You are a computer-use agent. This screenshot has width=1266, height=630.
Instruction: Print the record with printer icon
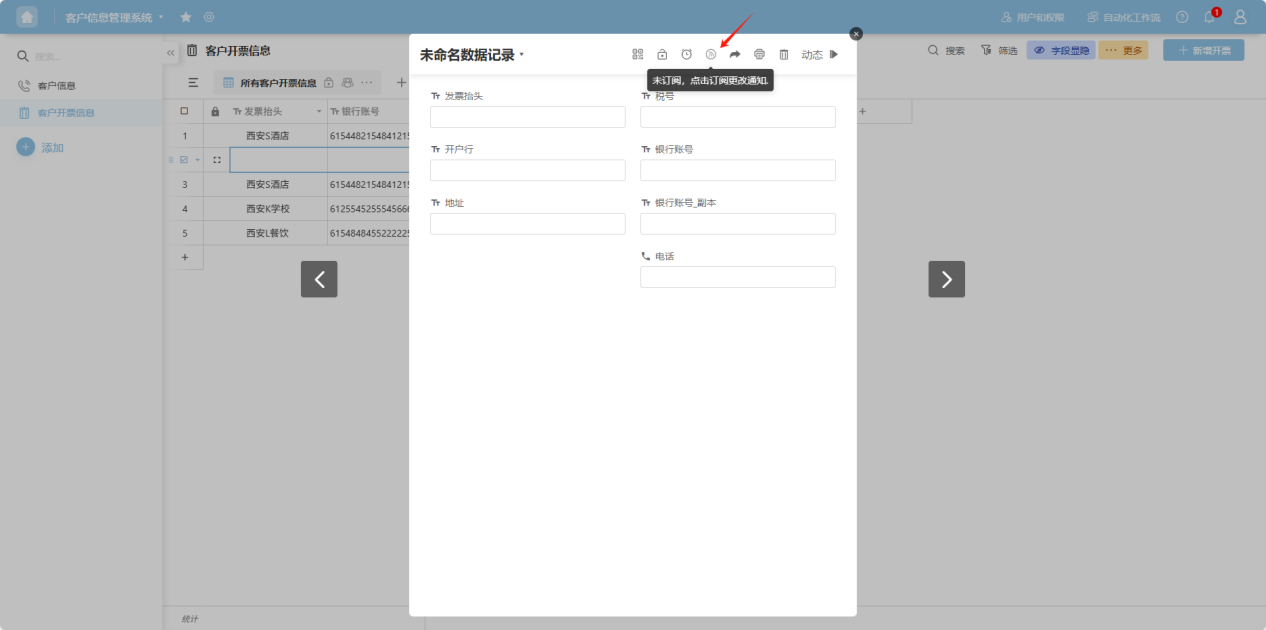pos(759,54)
